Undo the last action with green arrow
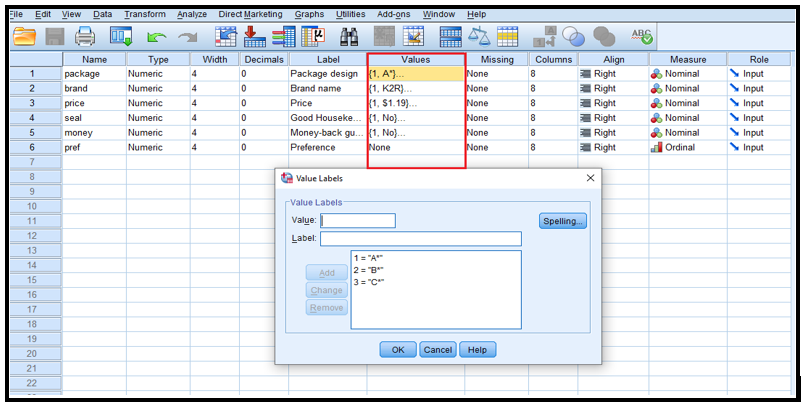 click(x=156, y=37)
